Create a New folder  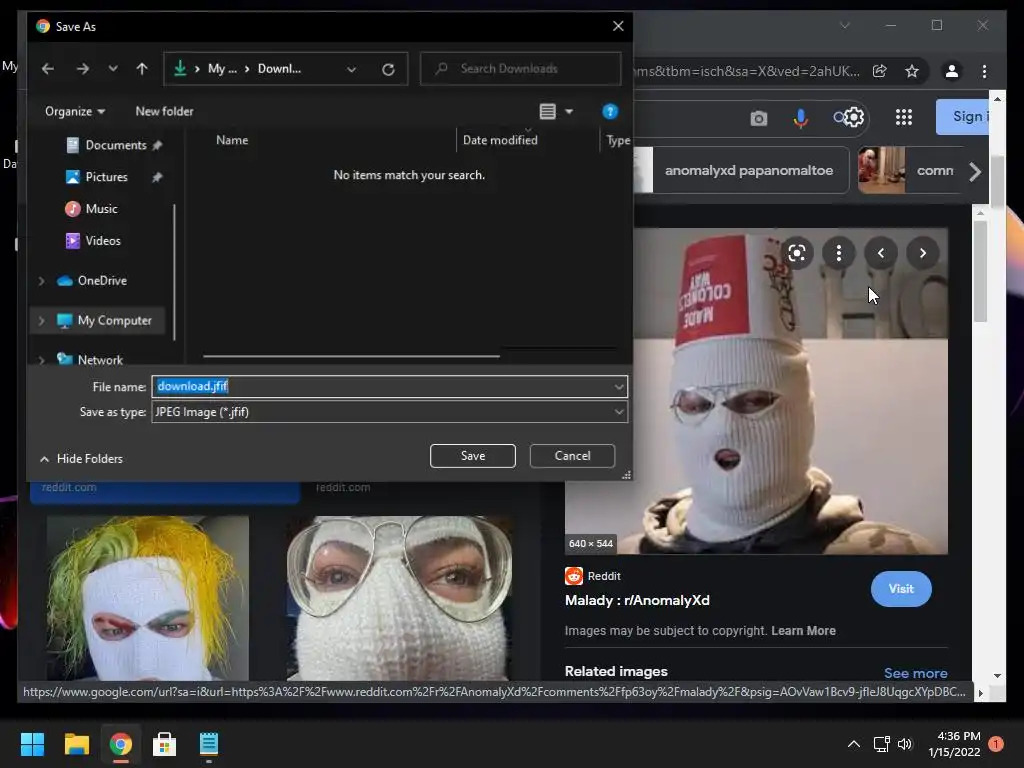coord(165,112)
